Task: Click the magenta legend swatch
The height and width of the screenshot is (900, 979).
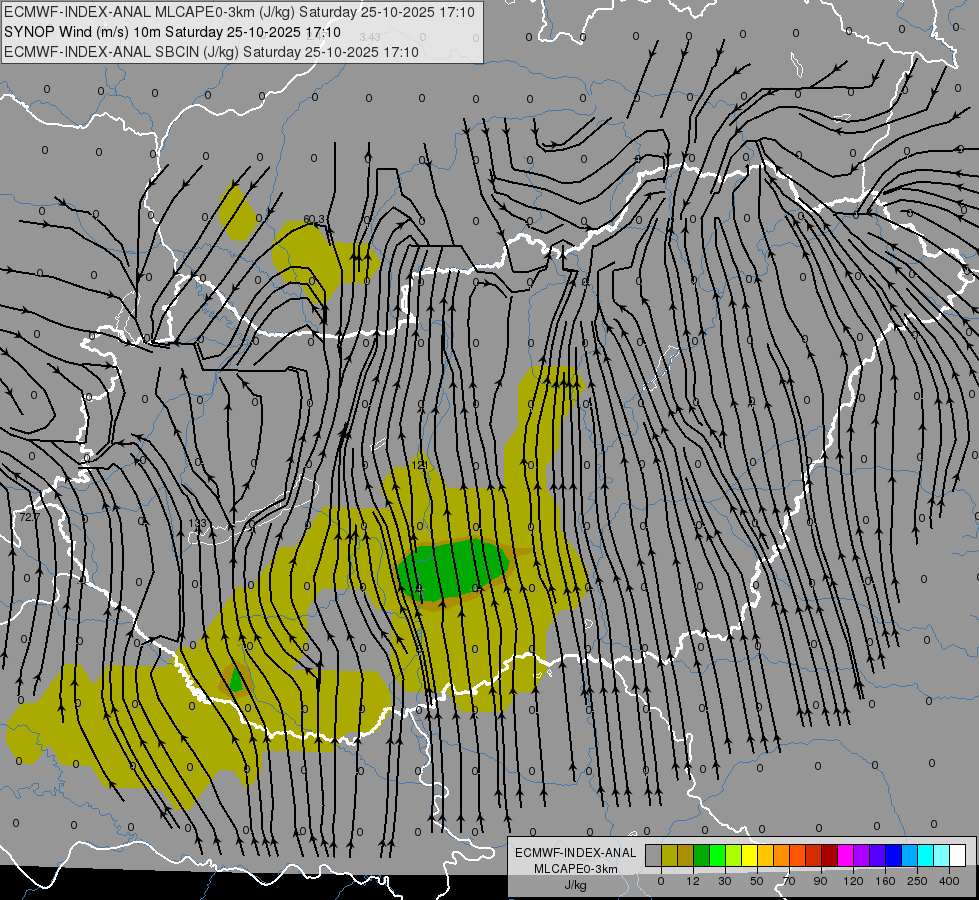Action: pos(845,855)
